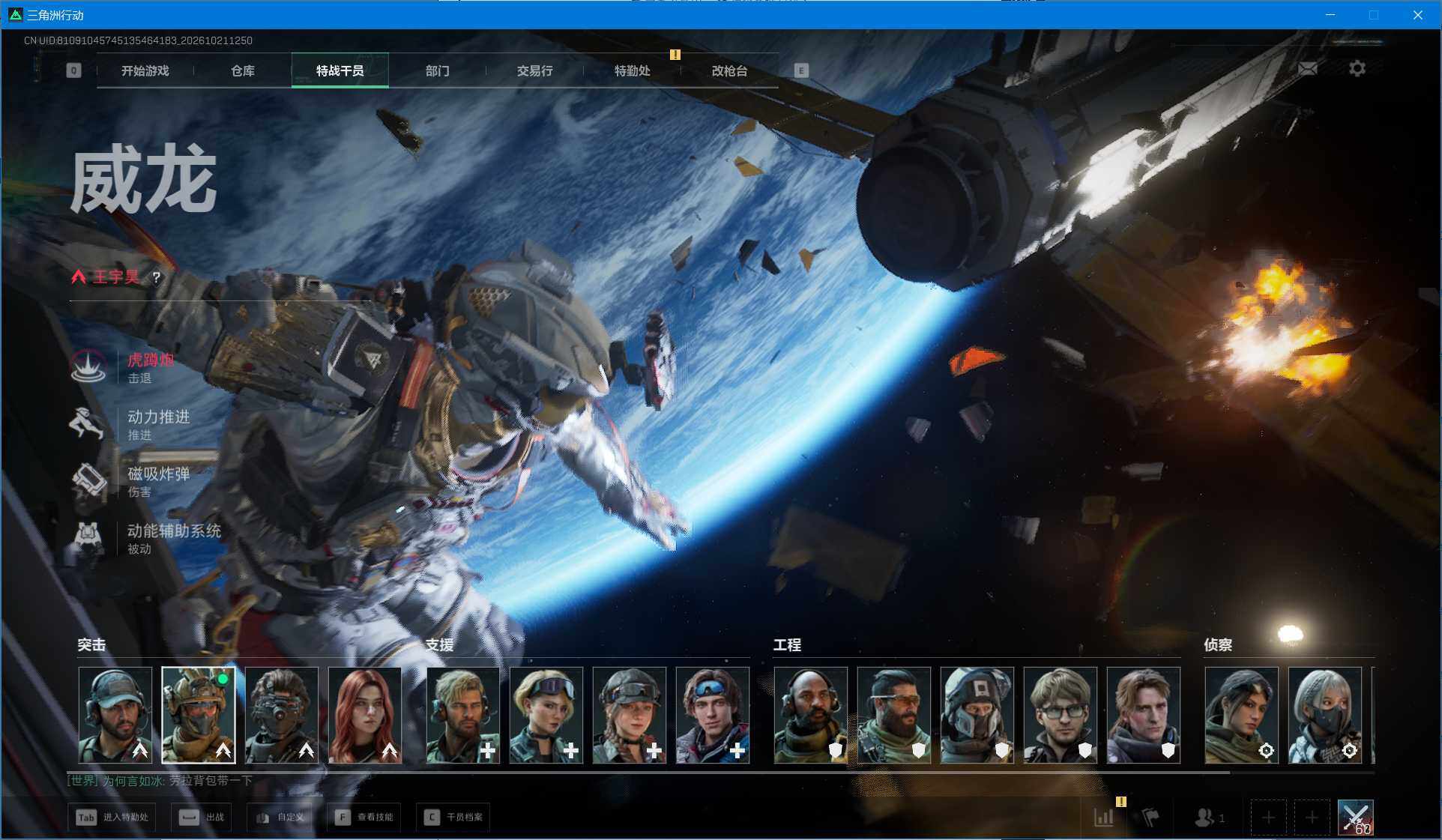Select the 工程 operator wearing armored mask
This screenshot has height=840, width=1442.
pyautogui.click(x=977, y=716)
